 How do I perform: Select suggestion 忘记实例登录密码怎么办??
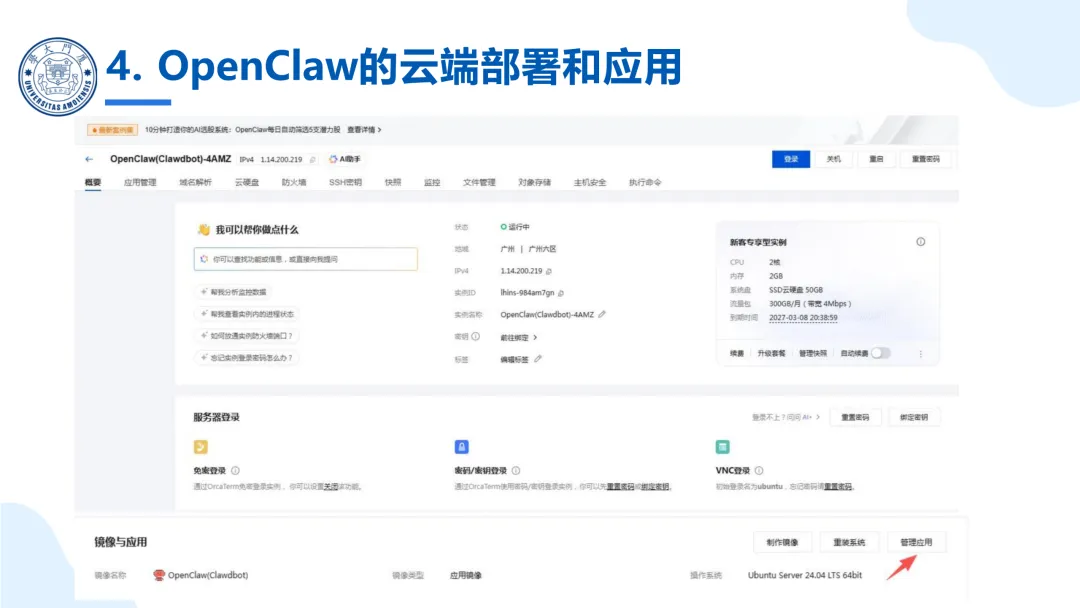click(x=247, y=358)
